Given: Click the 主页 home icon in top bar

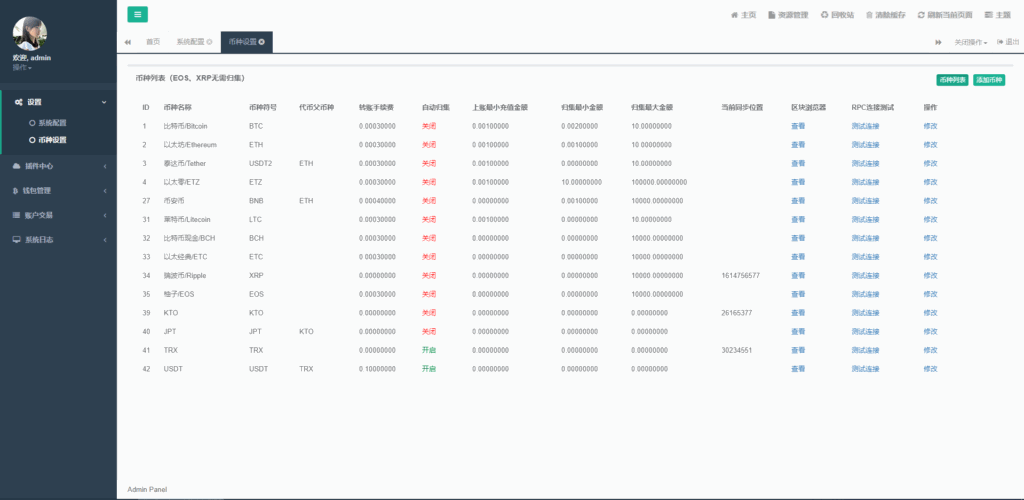Looking at the screenshot, I should [743, 15].
